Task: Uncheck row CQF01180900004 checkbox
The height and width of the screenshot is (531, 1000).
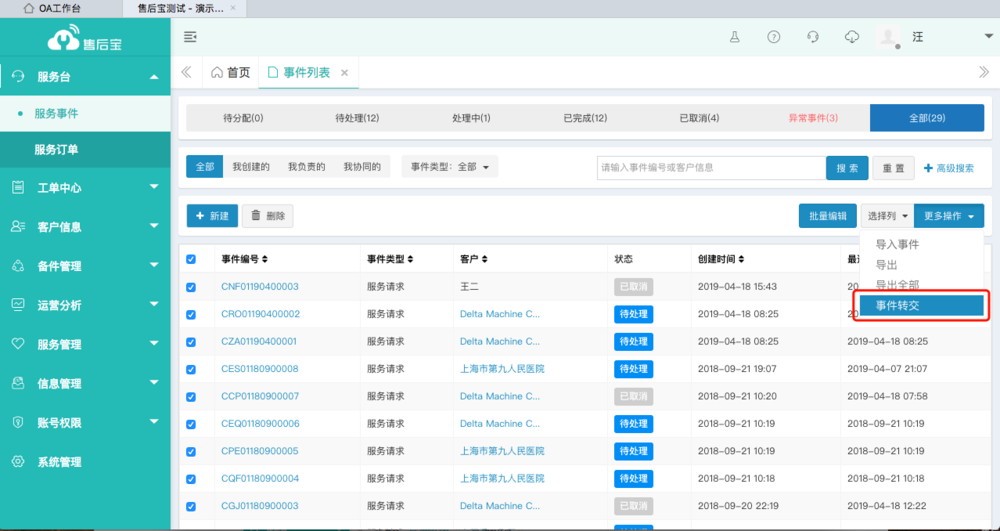Action: click(x=191, y=479)
